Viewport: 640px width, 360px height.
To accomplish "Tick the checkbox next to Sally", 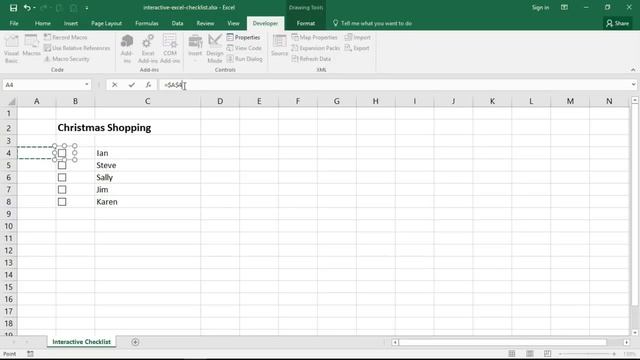I will coord(62,178).
